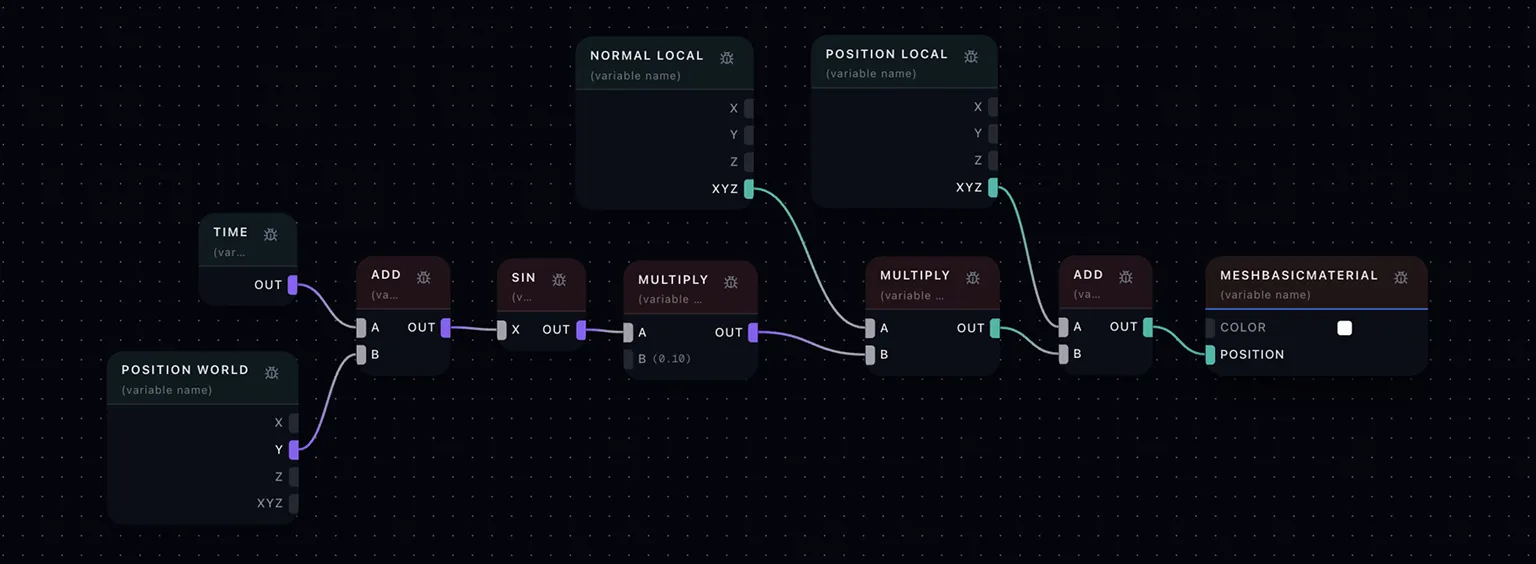Click teal OUT port of MULTIPLY fed by NORMAL LOCAL
This screenshot has width=1536, height=564.
click(x=995, y=328)
